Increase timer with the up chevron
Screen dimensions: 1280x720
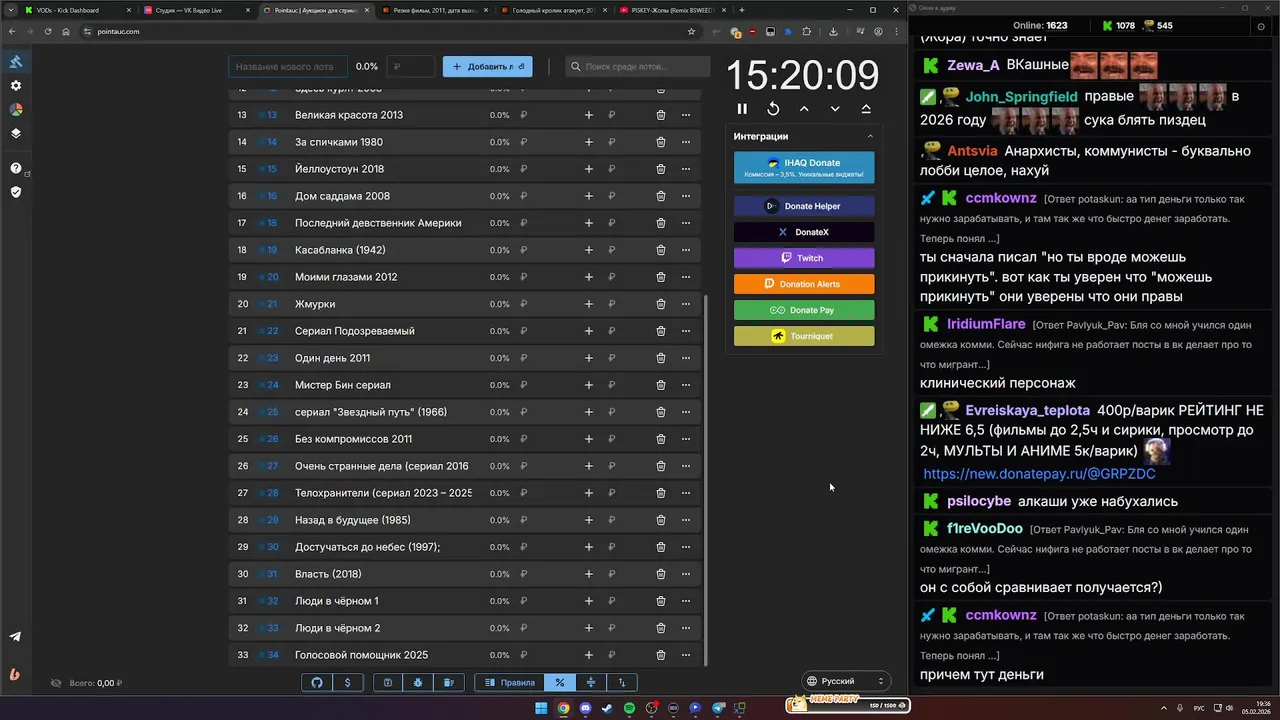(804, 109)
